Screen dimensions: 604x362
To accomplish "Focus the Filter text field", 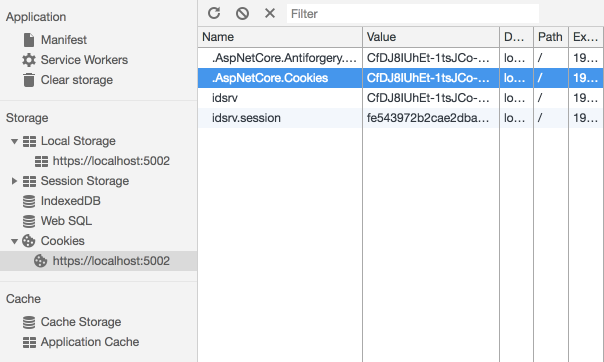I will point(413,14).
